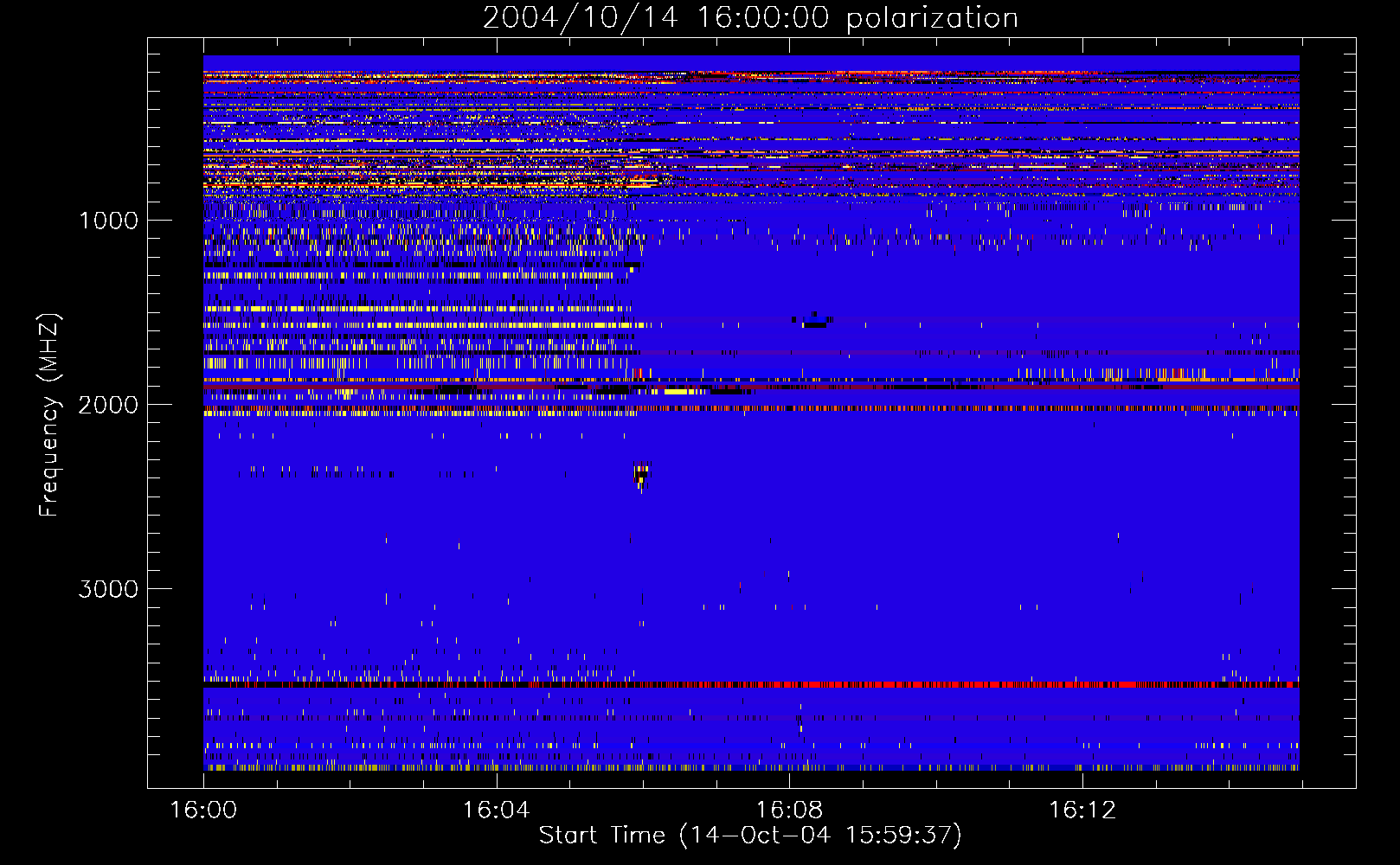Click the 16:04 time tick label
Image resolution: width=1400 pixels, height=865 pixels.
[x=496, y=811]
